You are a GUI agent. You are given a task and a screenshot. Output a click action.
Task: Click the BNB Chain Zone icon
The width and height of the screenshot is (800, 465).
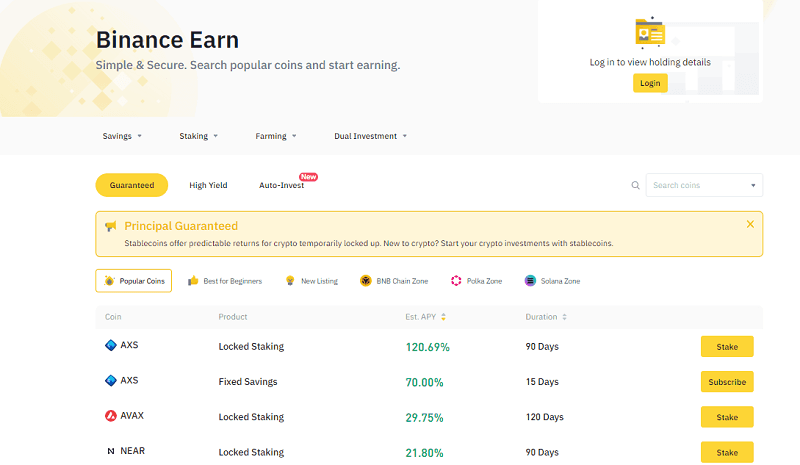365,281
